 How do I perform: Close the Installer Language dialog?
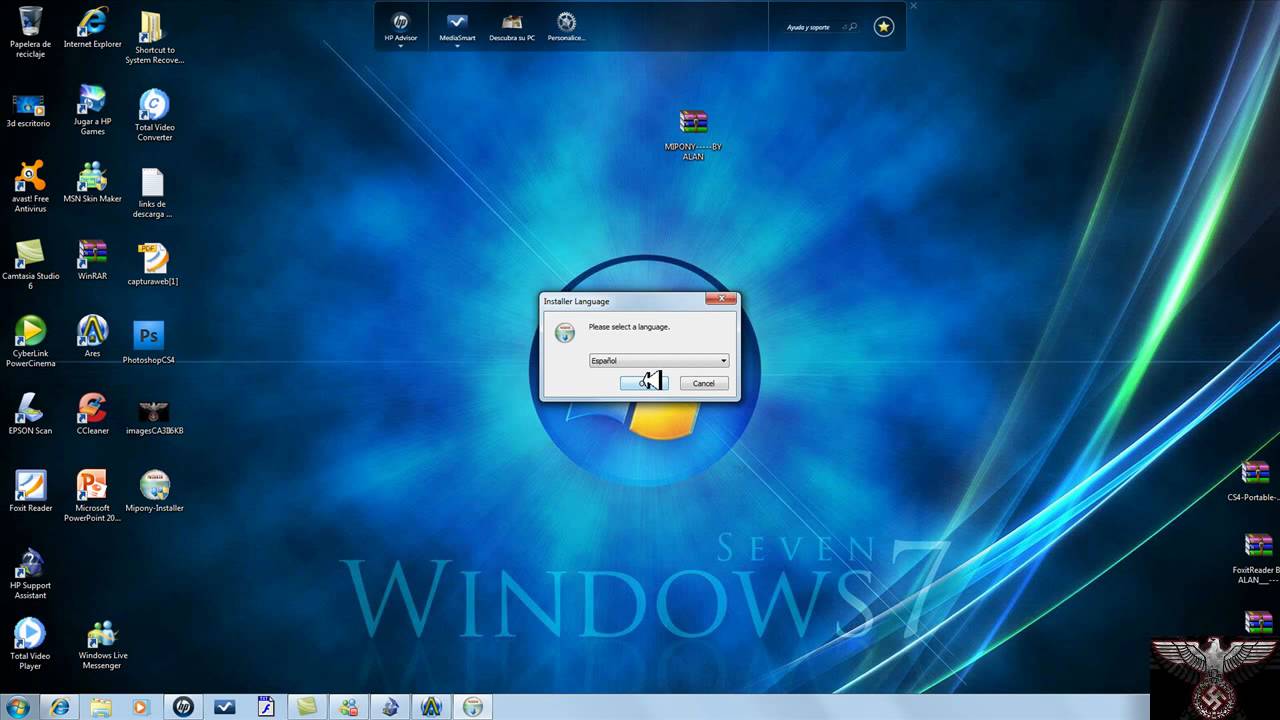[721, 299]
